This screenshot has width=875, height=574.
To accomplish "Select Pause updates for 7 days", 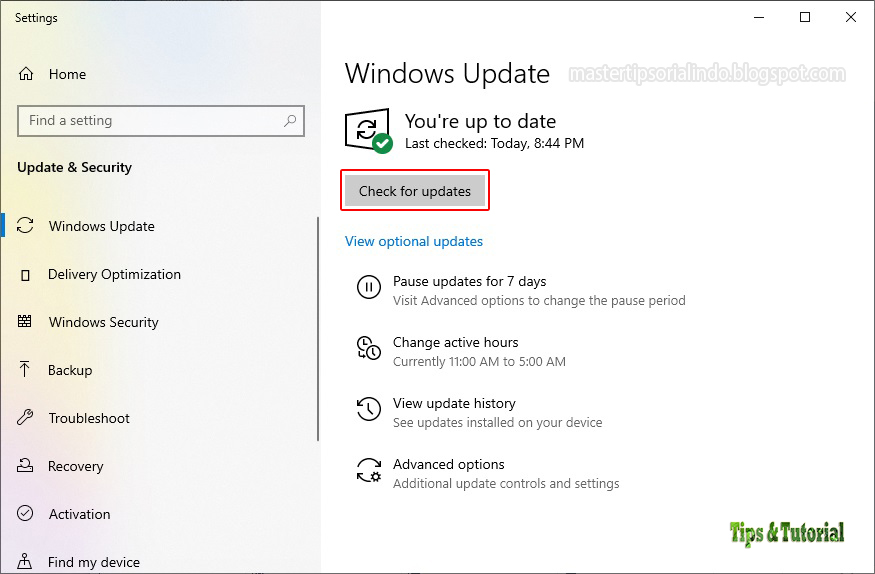I will pos(469,281).
